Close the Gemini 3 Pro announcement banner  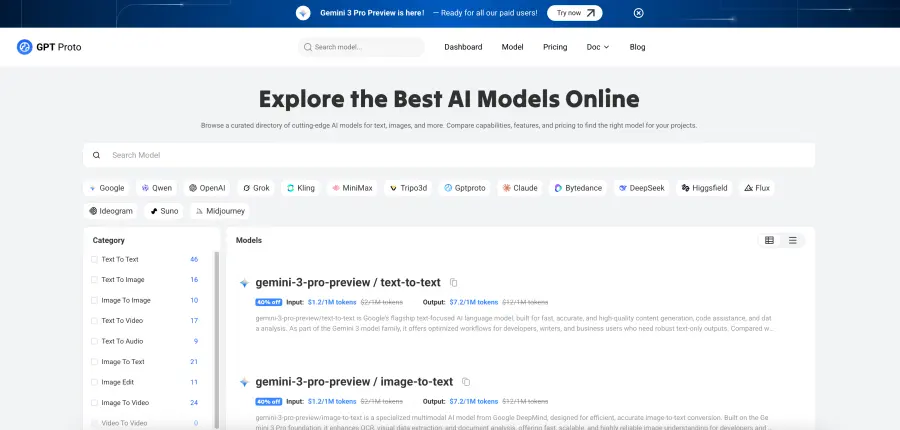pyautogui.click(x=638, y=13)
